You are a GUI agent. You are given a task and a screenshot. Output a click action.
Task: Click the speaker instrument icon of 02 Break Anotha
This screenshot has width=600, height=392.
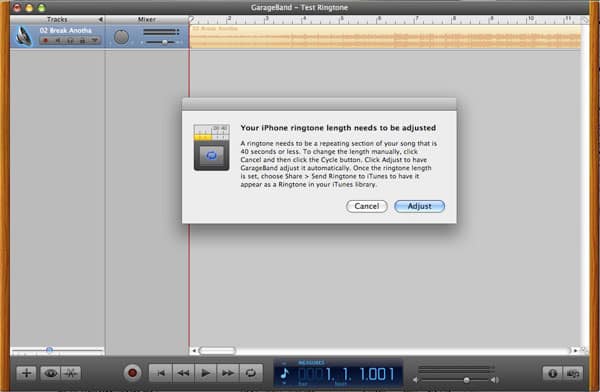coord(24,37)
